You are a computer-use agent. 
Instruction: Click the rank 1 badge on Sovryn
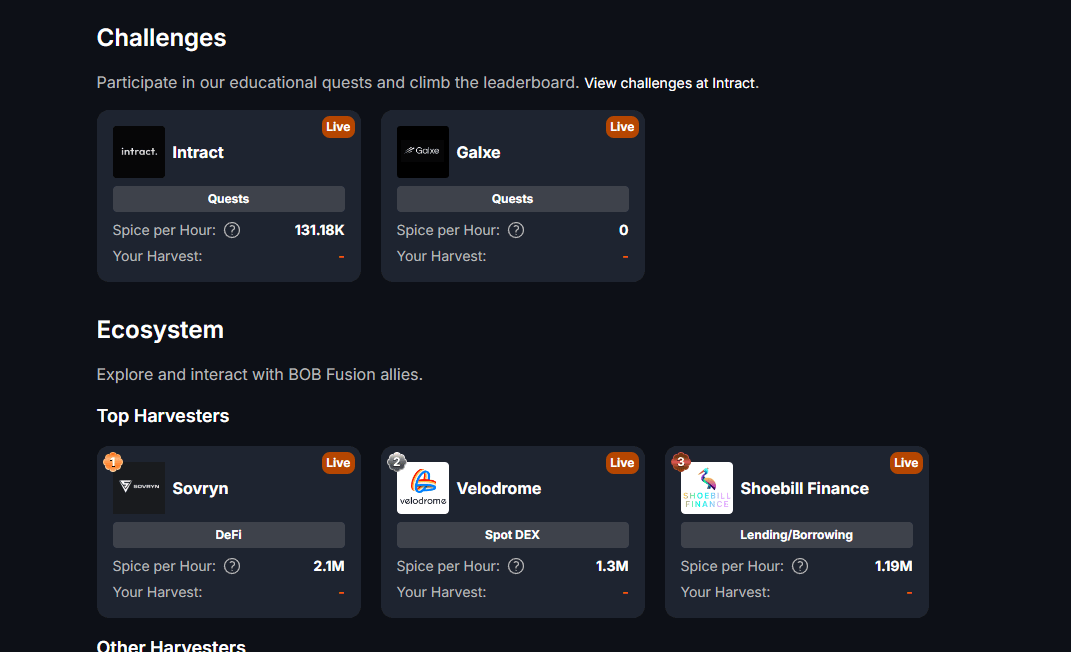point(113,462)
